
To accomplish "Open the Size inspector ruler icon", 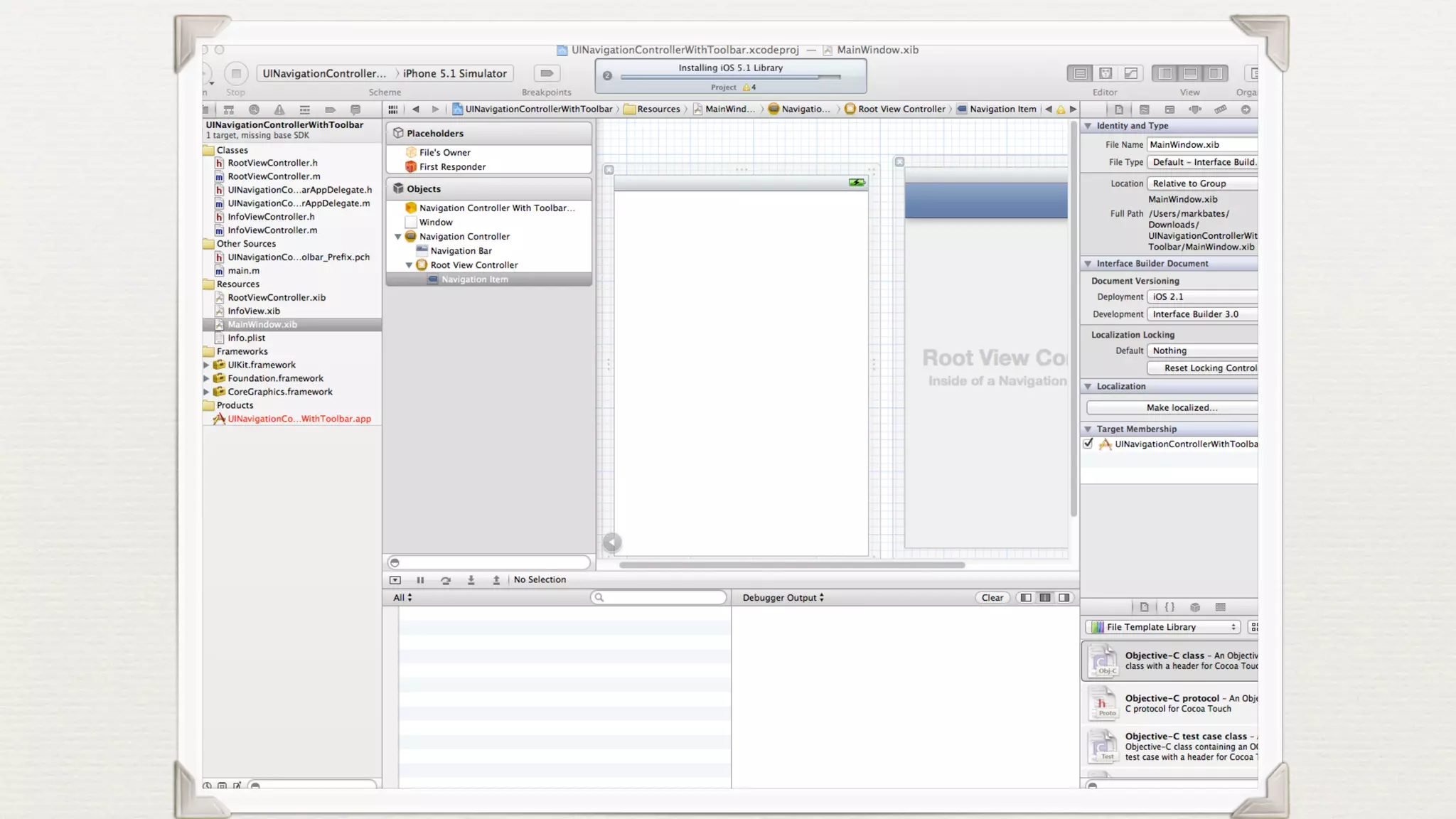I will click(1220, 109).
